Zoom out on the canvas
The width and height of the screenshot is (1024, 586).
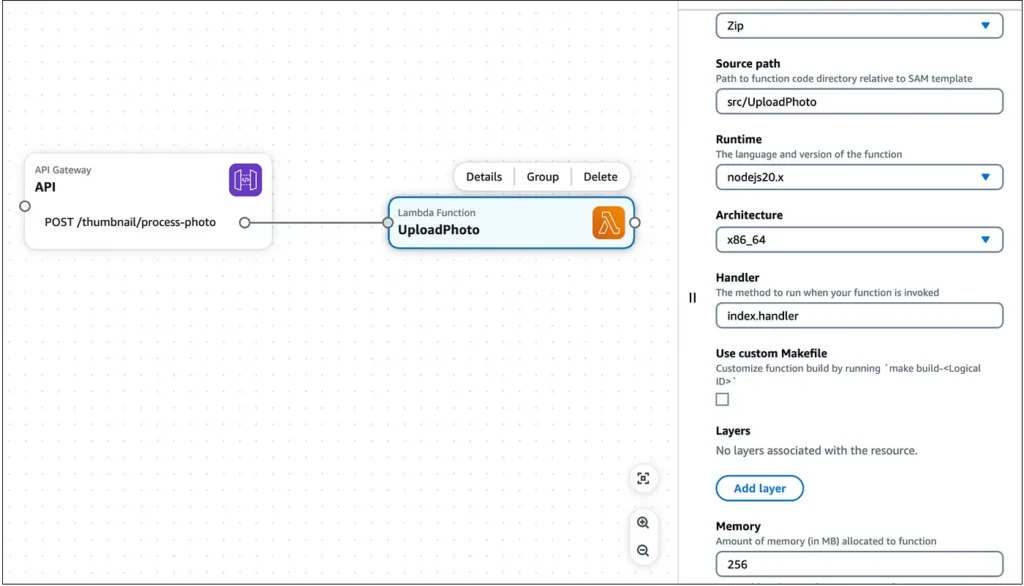643,551
